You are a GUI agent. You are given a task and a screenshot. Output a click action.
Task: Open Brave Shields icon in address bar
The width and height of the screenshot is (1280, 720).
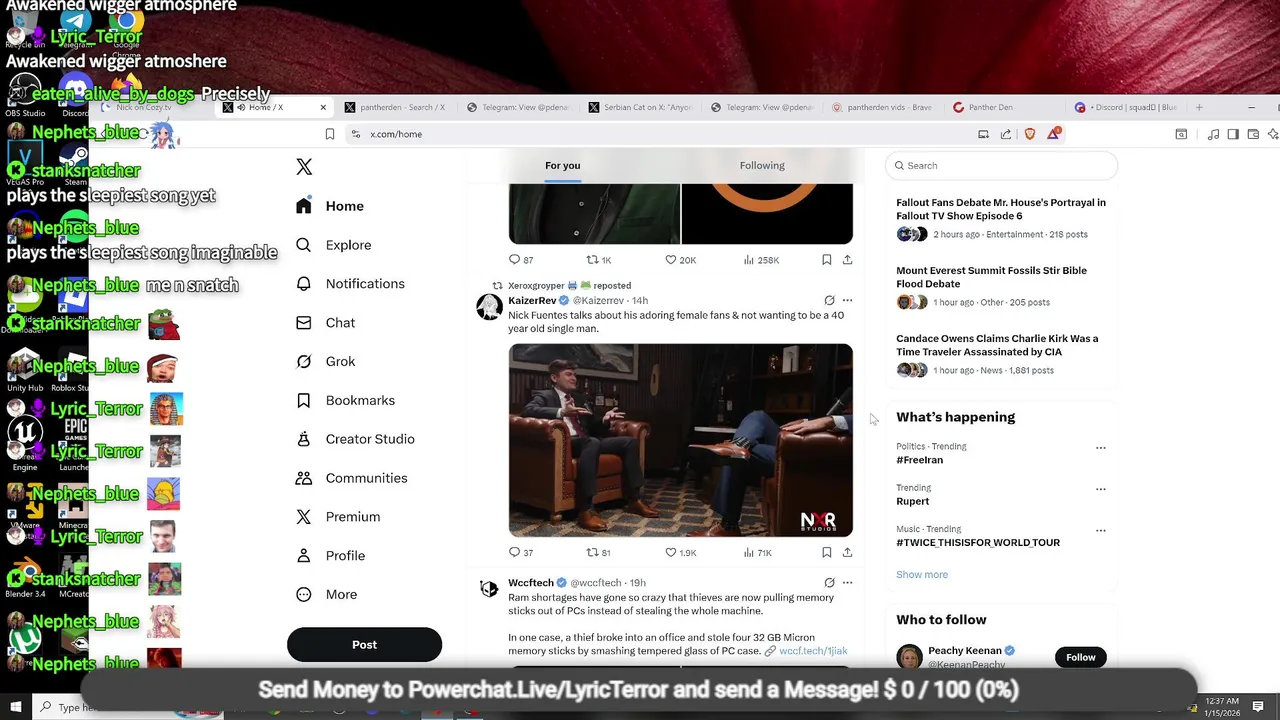pyautogui.click(x=1030, y=134)
